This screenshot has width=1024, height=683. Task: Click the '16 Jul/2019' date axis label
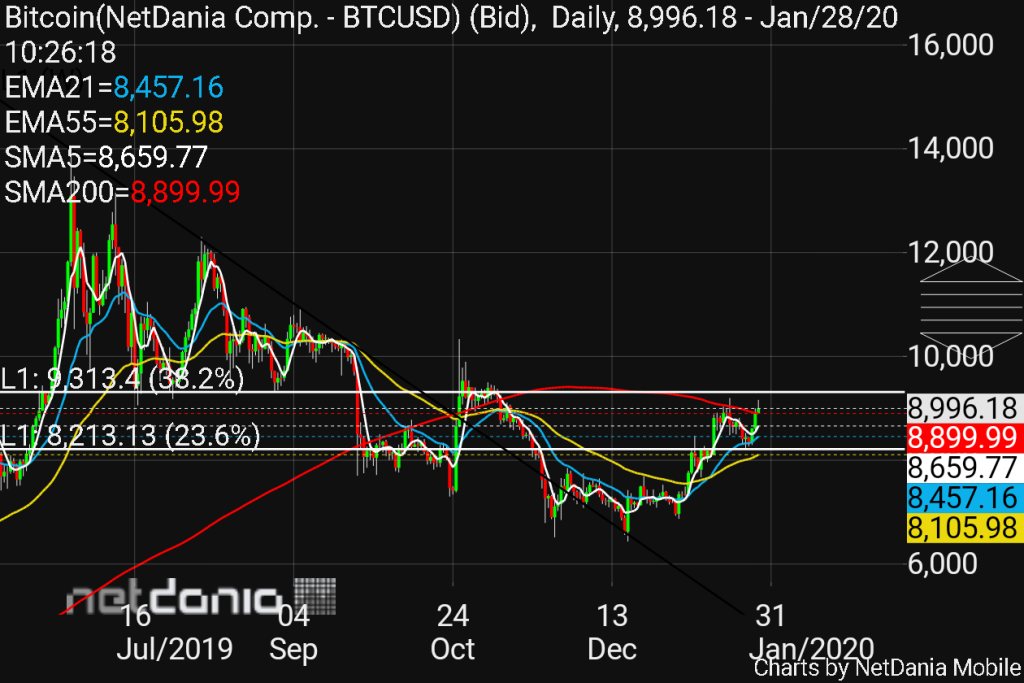(x=174, y=632)
